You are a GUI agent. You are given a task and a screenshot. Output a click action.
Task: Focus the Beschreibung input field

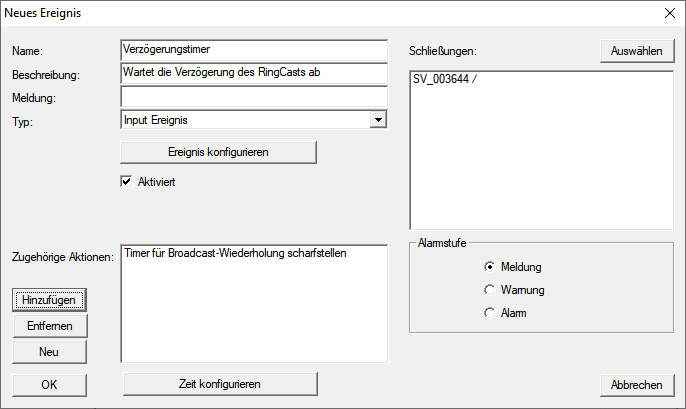click(x=253, y=74)
